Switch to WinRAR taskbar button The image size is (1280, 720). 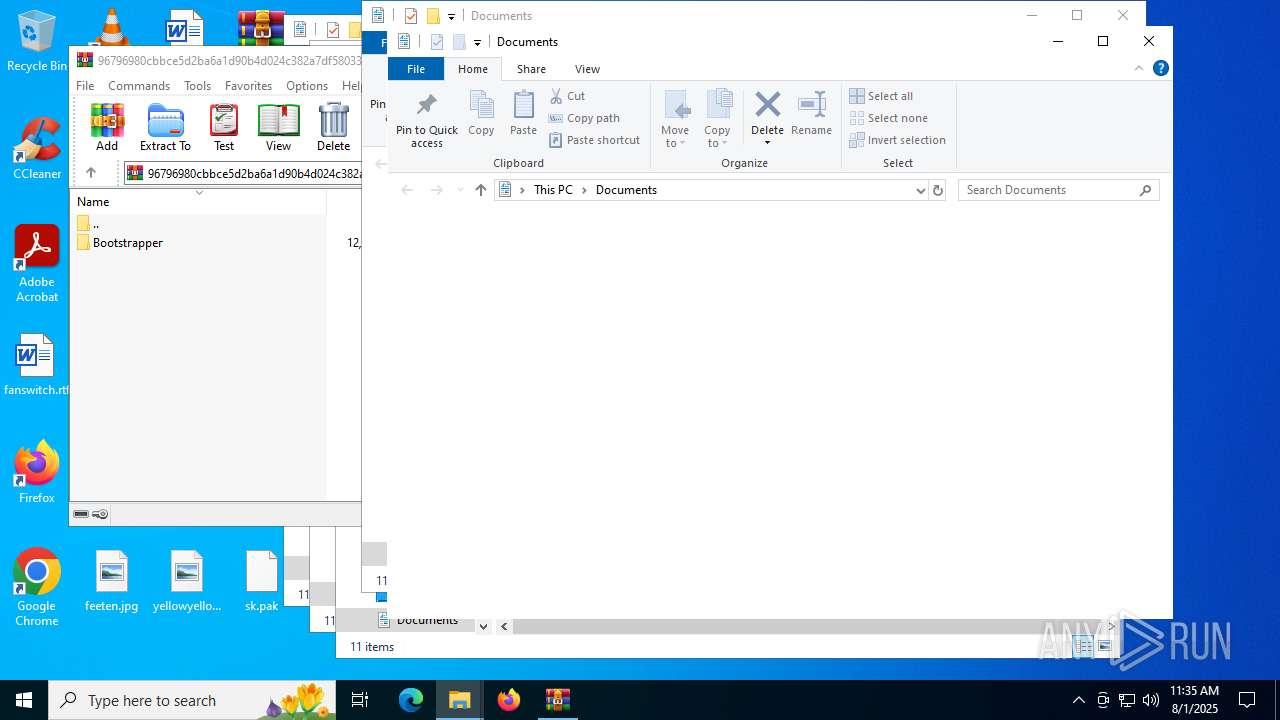point(557,700)
